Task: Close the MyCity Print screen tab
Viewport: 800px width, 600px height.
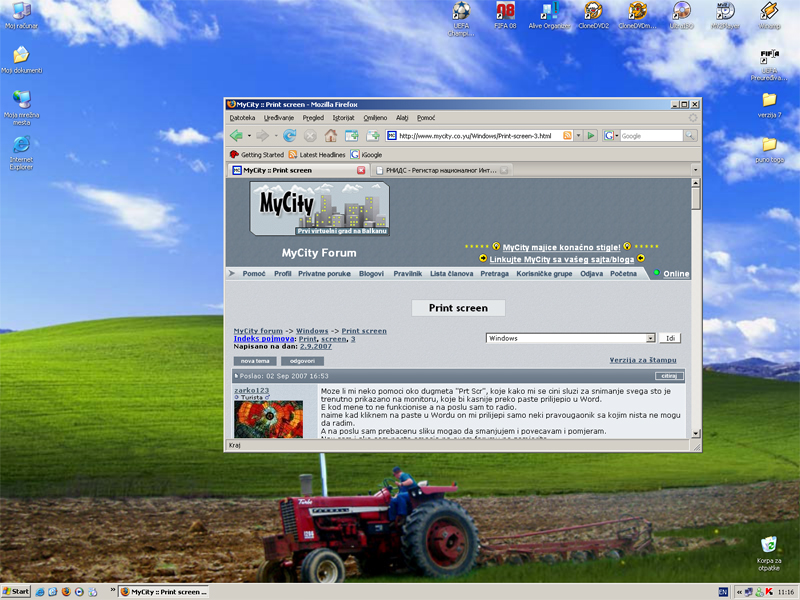Action: pos(361,170)
